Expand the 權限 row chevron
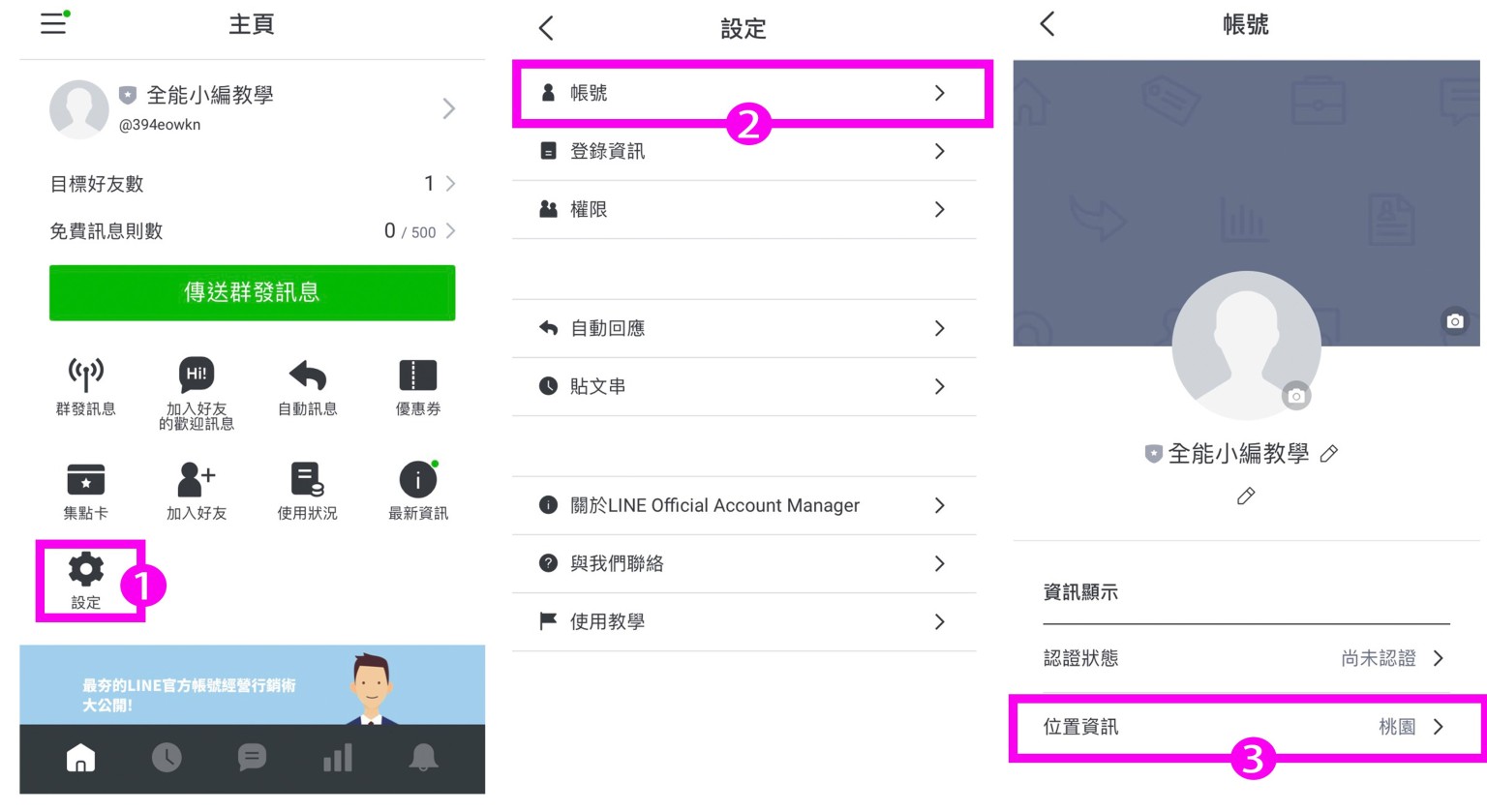The height and width of the screenshot is (812, 1487). coord(939,209)
